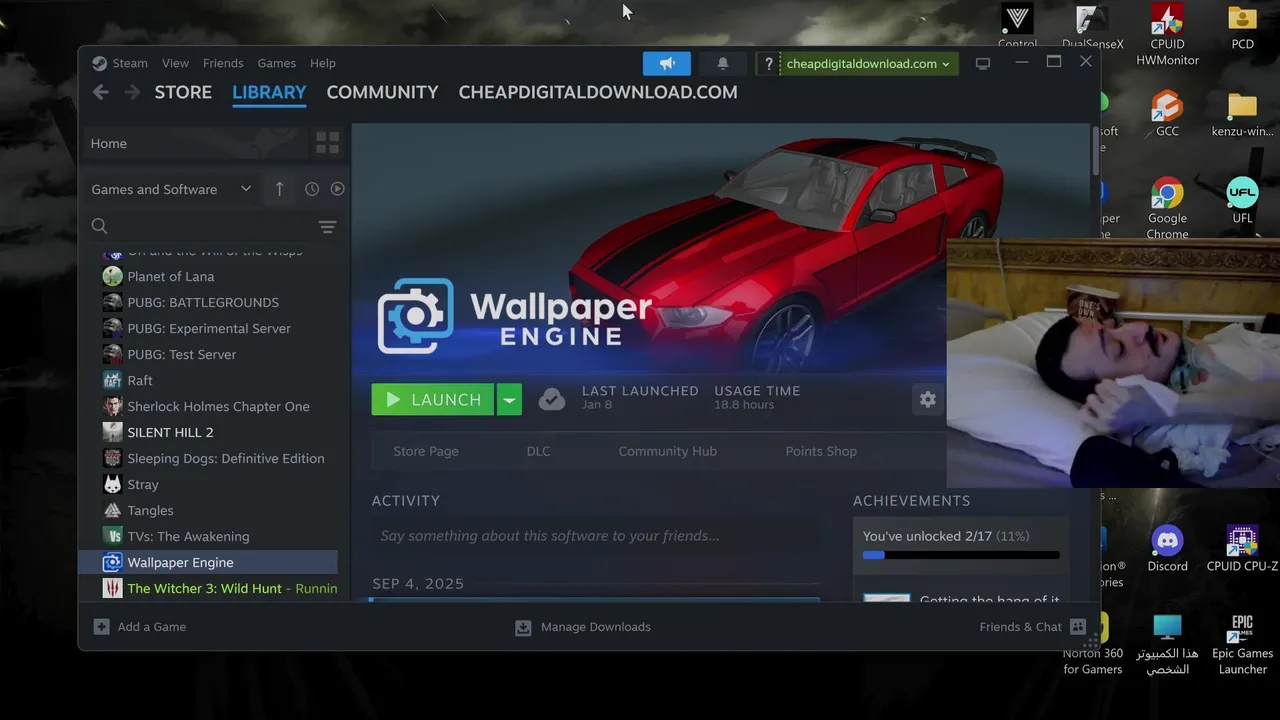Viewport: 1280px width, 720px height.
Task: Open CPUID CPU-Z desktop icon
Action: tap(1242, 548)
